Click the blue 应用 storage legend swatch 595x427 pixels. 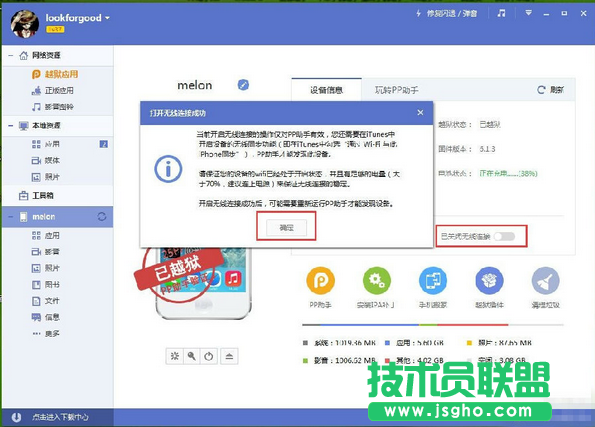tap(387, 343)
